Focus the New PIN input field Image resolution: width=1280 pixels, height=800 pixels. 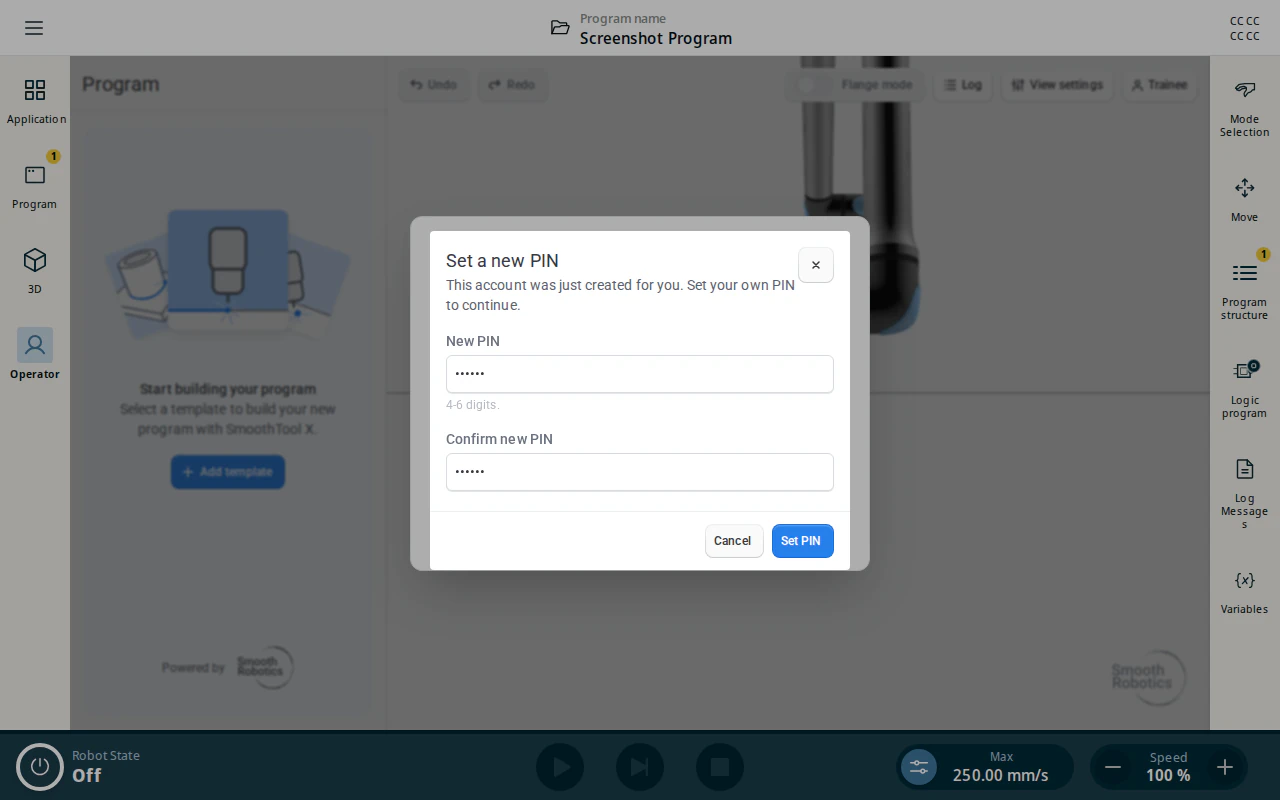[640, 374]
